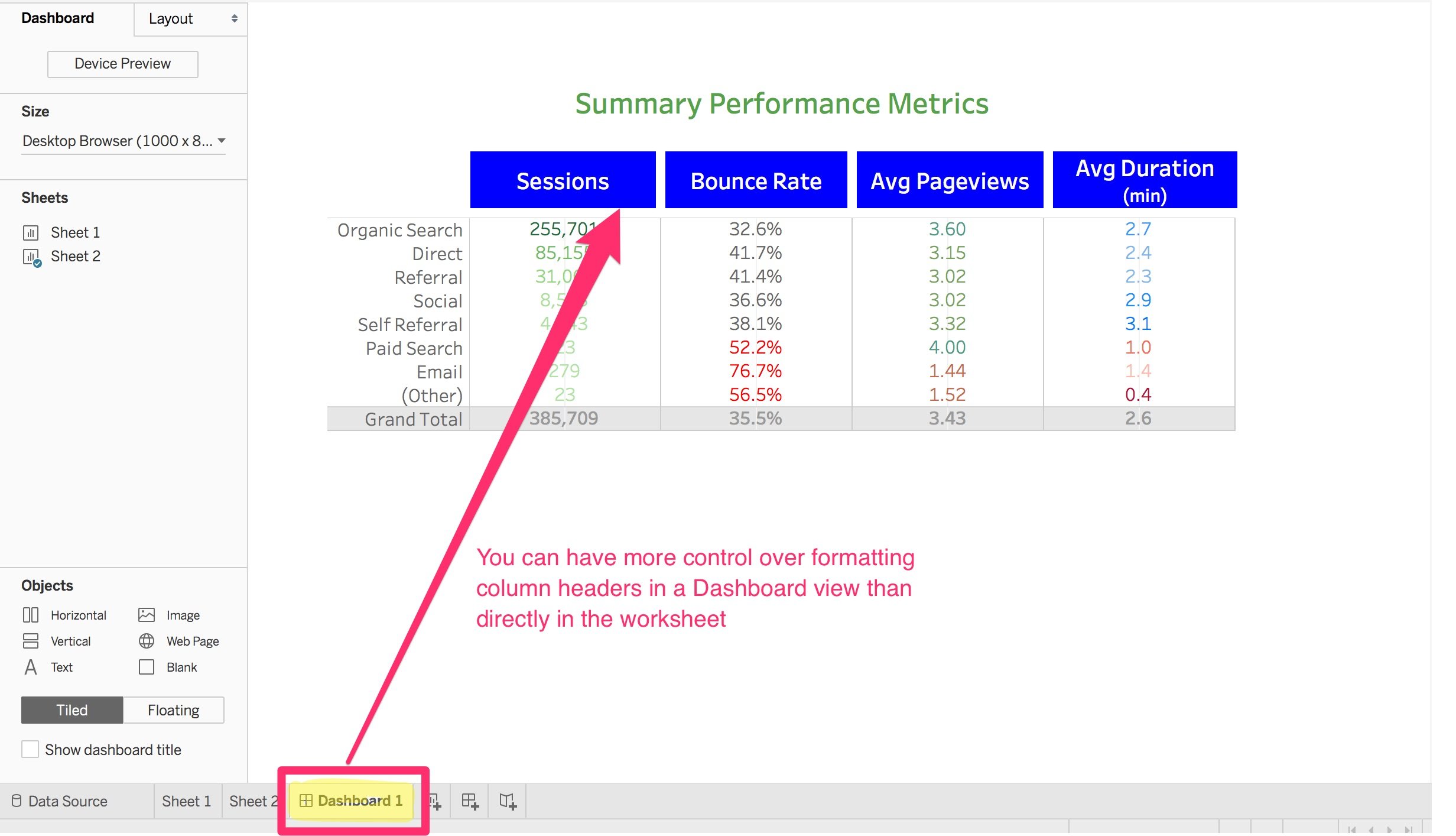Enable Show dashboard title

click(x=30, y=749)
